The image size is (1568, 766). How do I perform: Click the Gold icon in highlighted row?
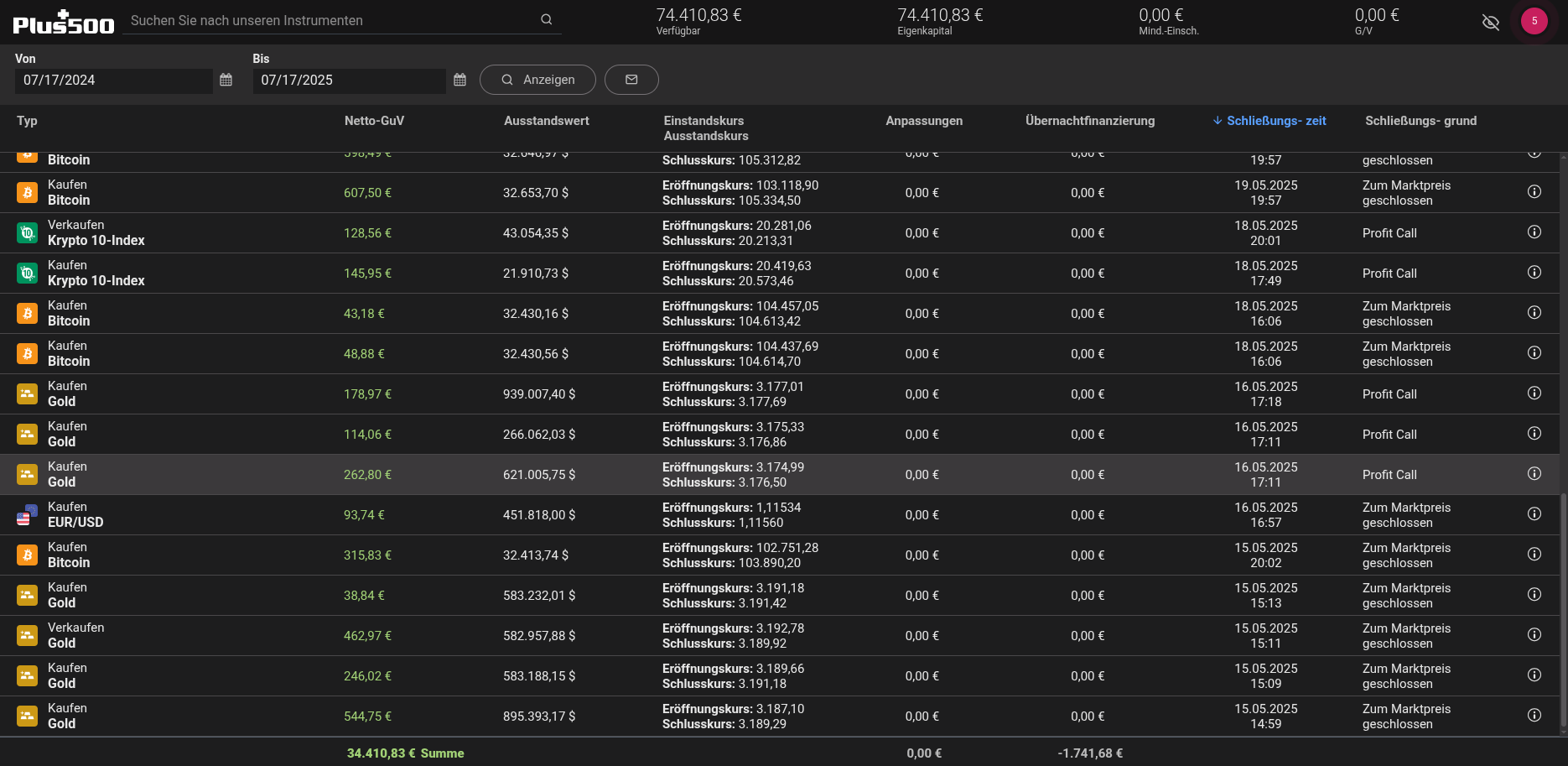pos(28,475)
